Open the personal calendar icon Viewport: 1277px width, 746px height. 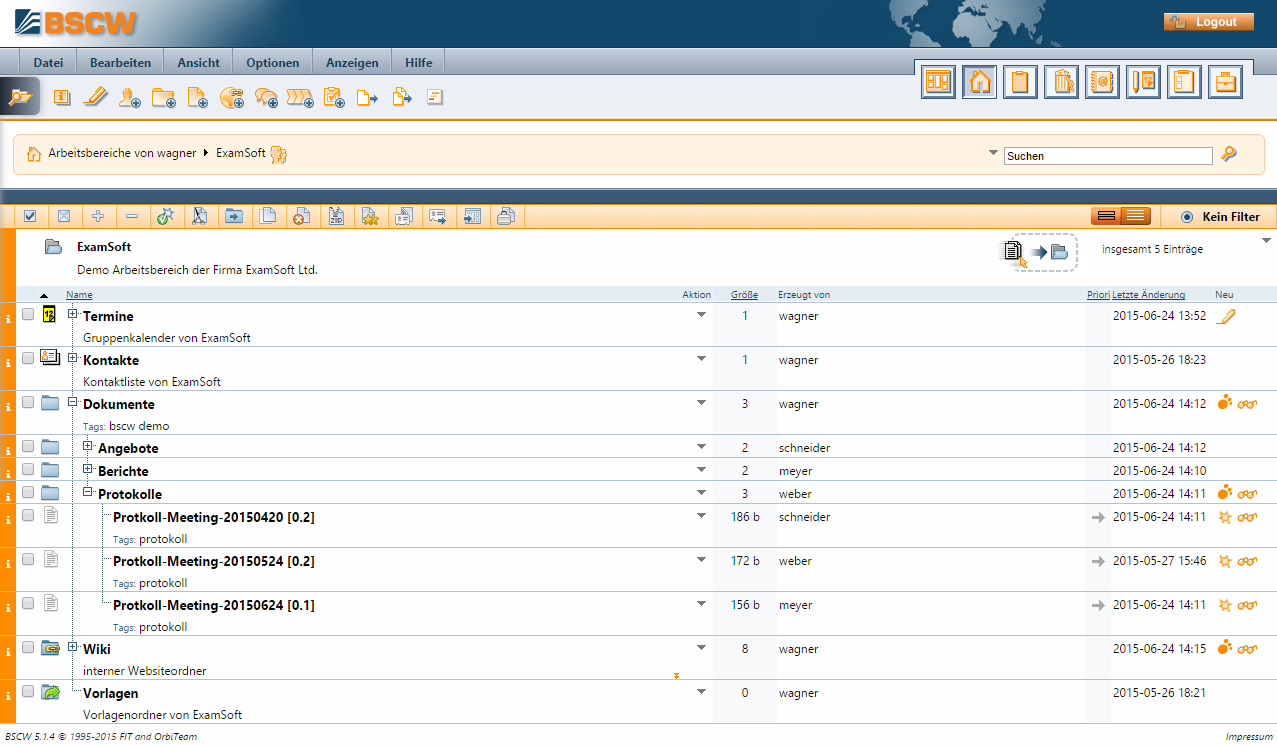click(1144, 82)
